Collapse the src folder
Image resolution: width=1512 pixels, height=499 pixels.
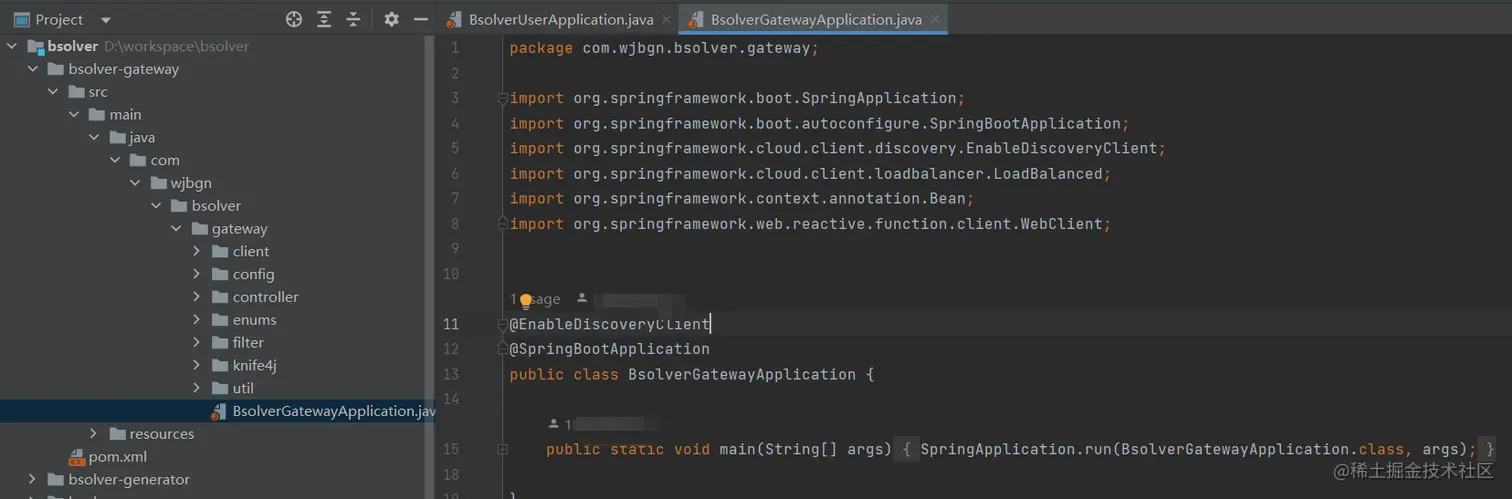click(x=54, y=92)
